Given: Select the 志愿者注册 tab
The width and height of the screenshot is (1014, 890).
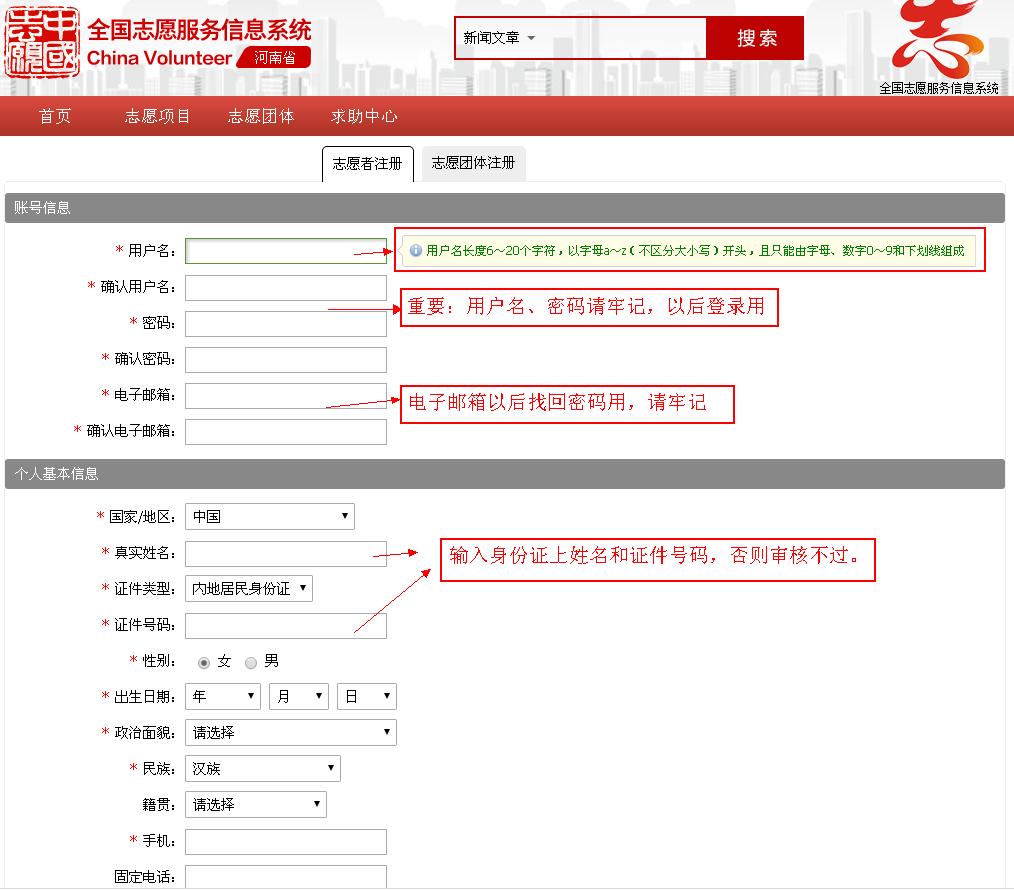Looking at the screenshot, I should click(367, 163).
